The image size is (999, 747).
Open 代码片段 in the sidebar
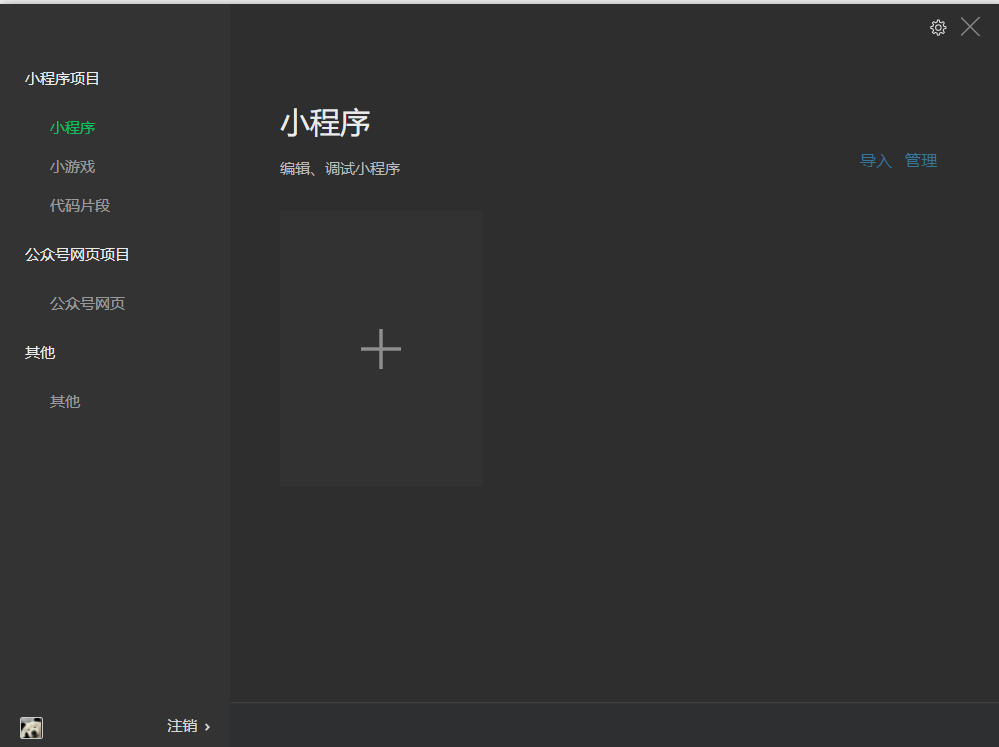(80, 205)
